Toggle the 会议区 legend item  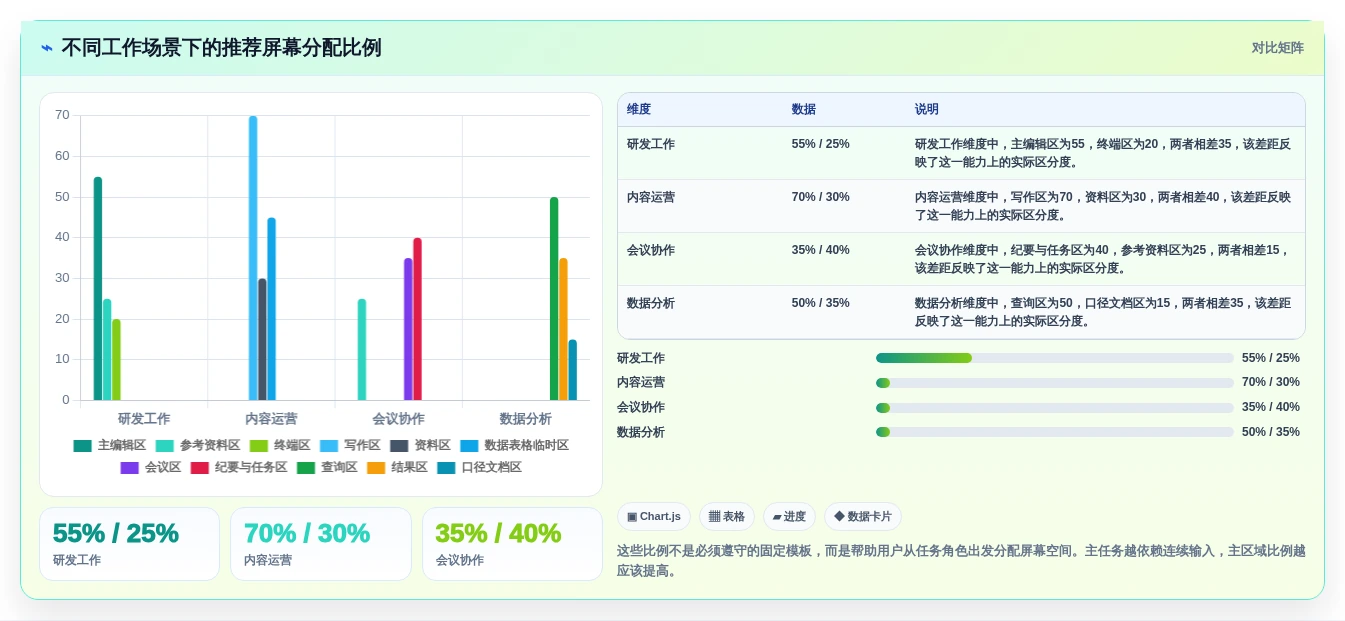(150, 467)
